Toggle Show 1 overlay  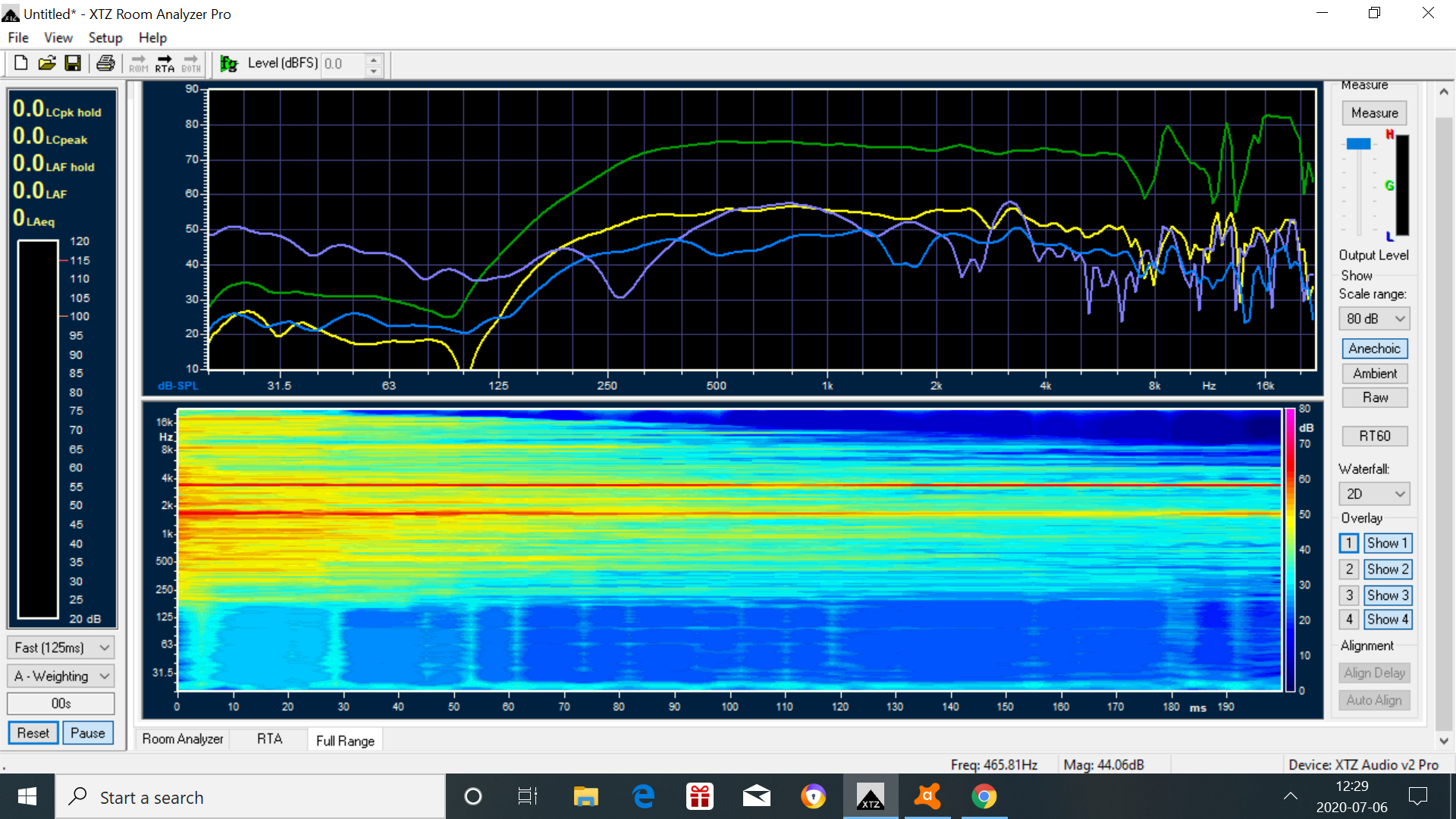(x=1388, y=543)
